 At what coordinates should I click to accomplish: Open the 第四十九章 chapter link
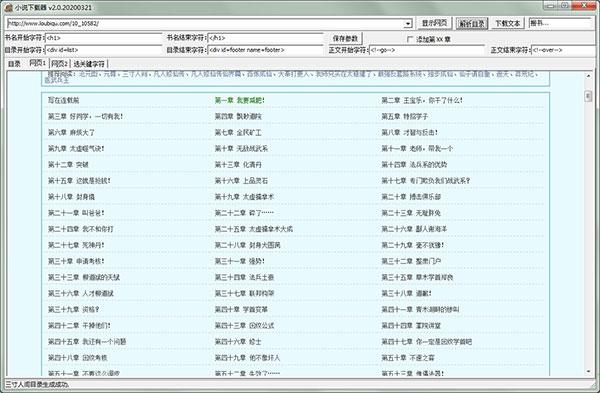coord(247,357)
